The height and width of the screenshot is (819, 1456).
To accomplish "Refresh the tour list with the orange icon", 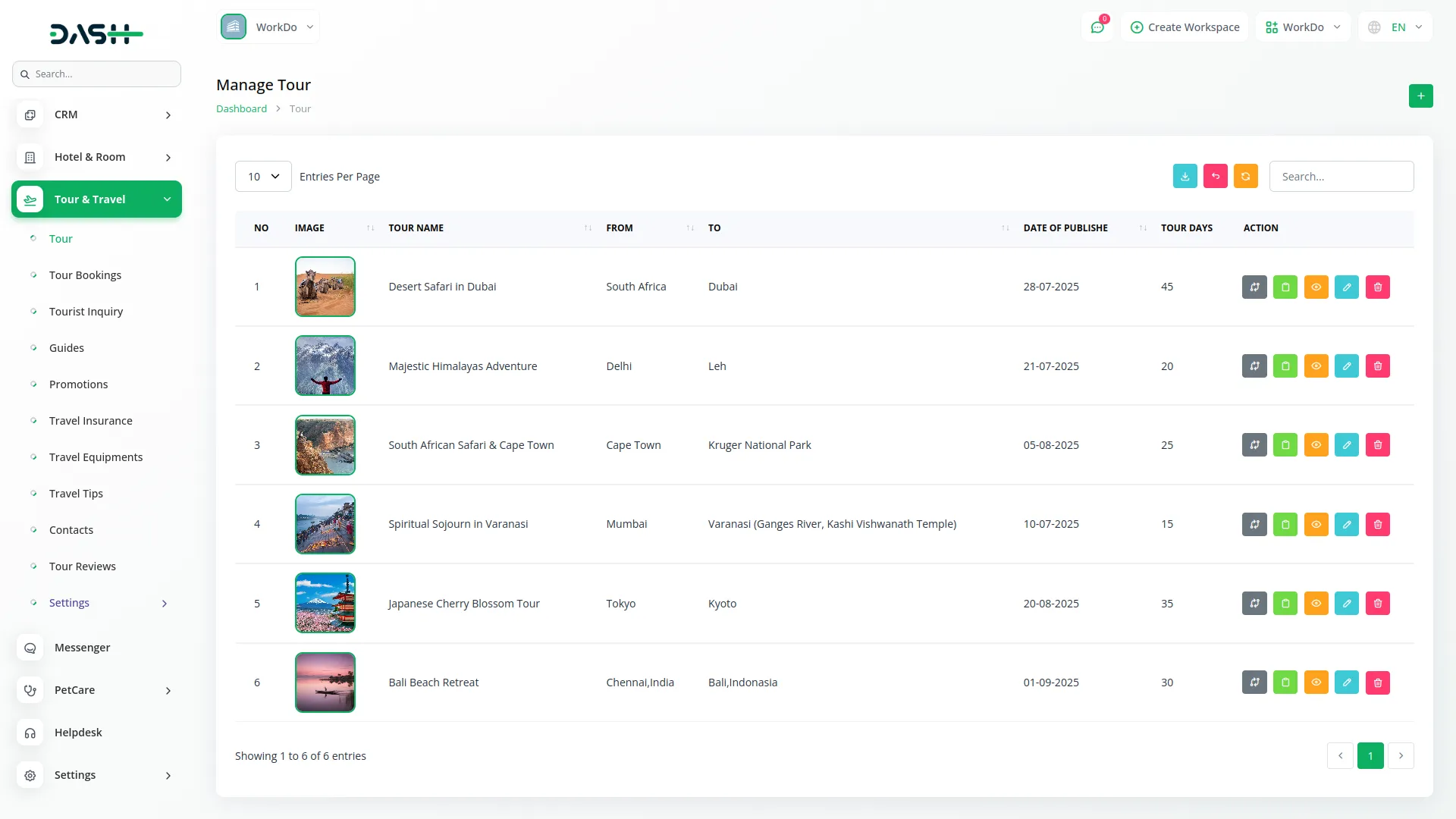I will (x=1246, y=176).
